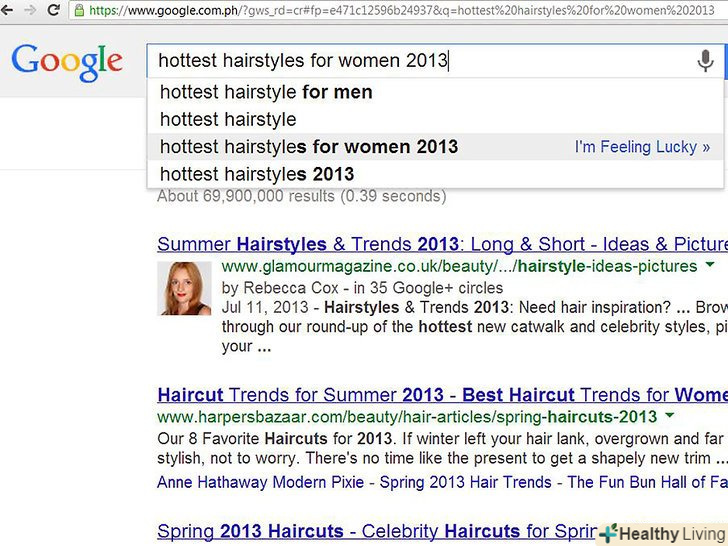Open Haircut Trends for Summer 2013 result
The width and height of the screenshot is (728, 546).
coord(442,395)
